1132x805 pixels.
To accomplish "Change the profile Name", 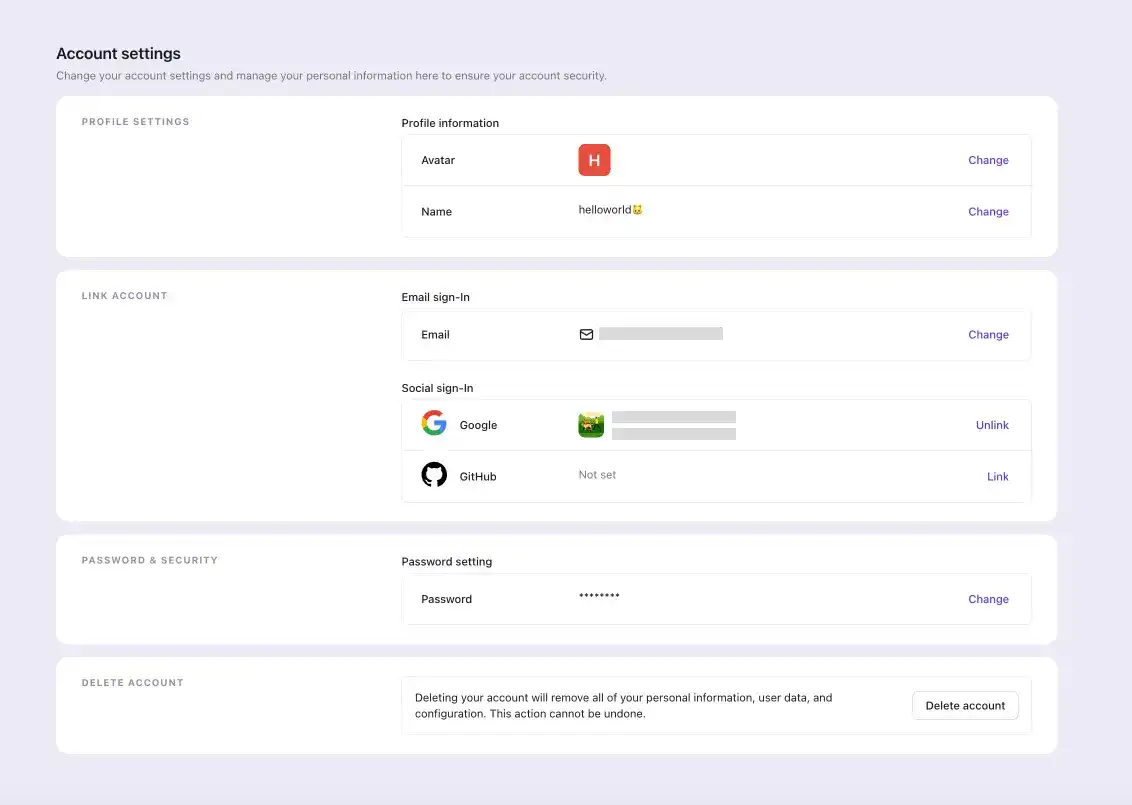I will click(988, 212).
